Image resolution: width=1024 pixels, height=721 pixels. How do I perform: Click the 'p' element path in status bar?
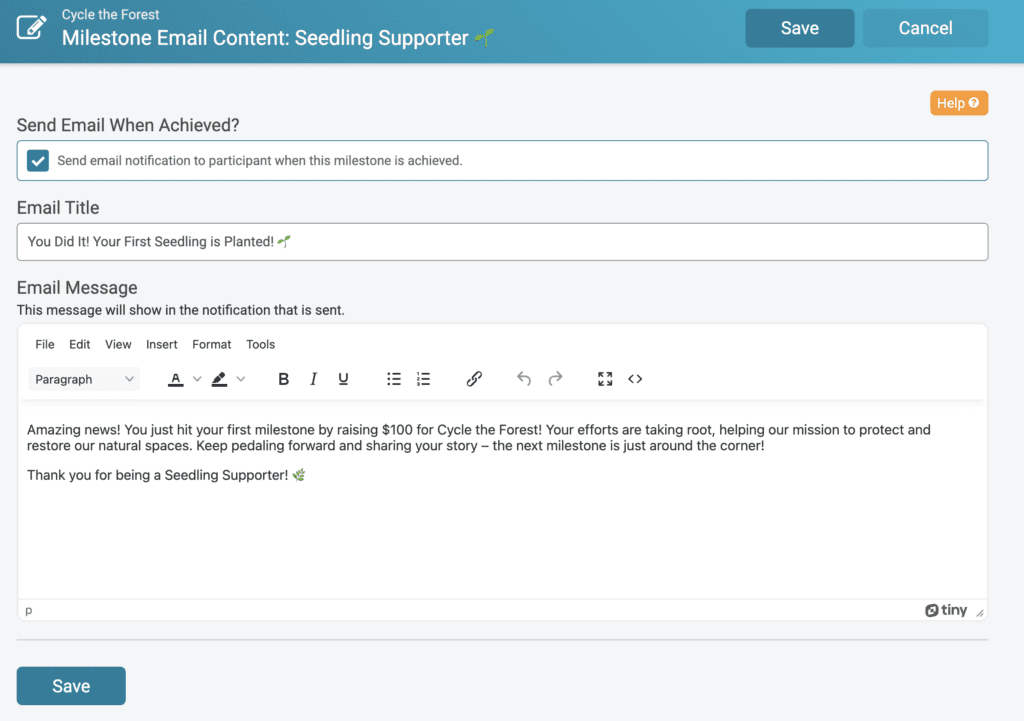pyautogui.click(x=29, y=610)
